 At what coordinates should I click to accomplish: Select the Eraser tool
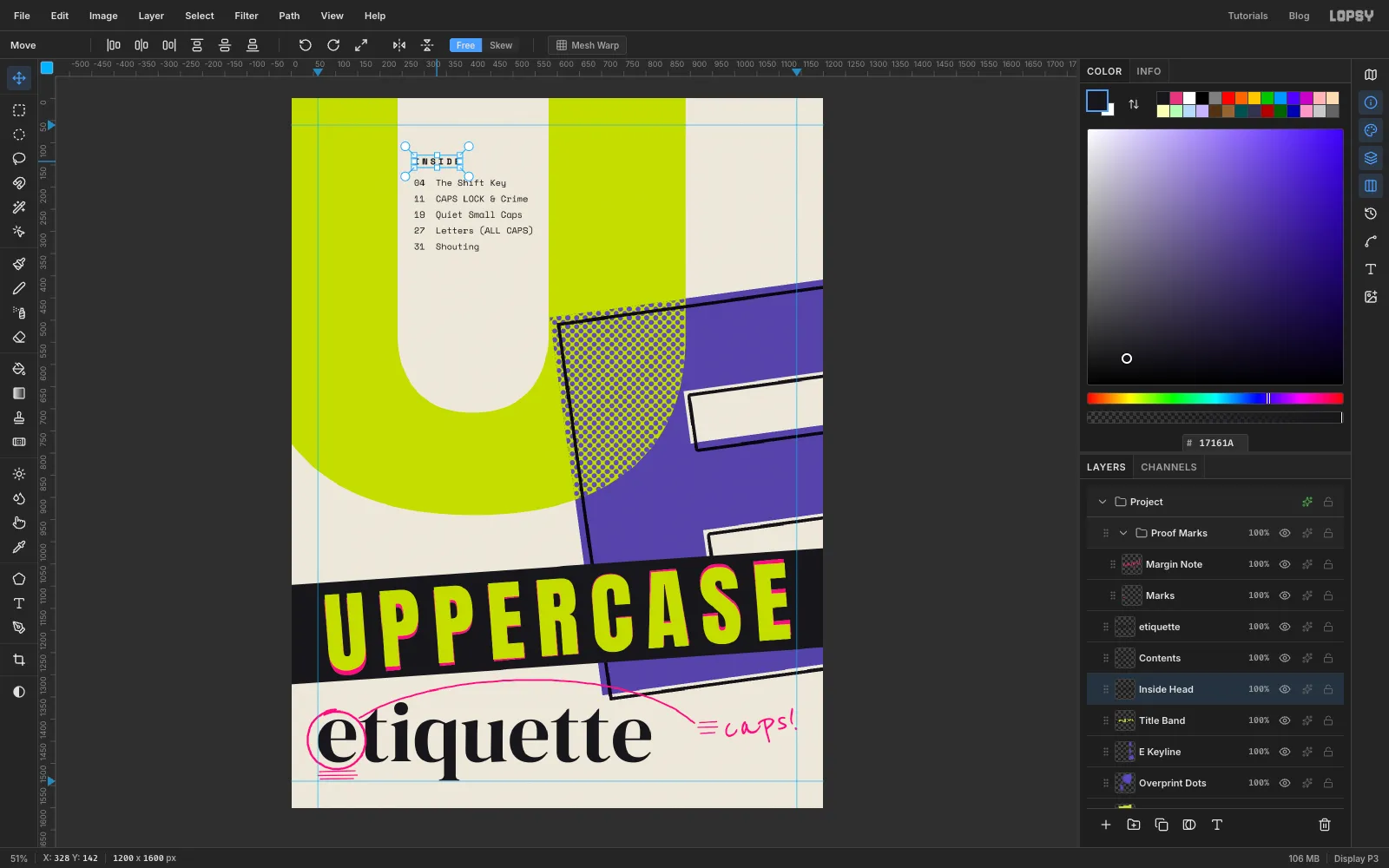(19, 337)
